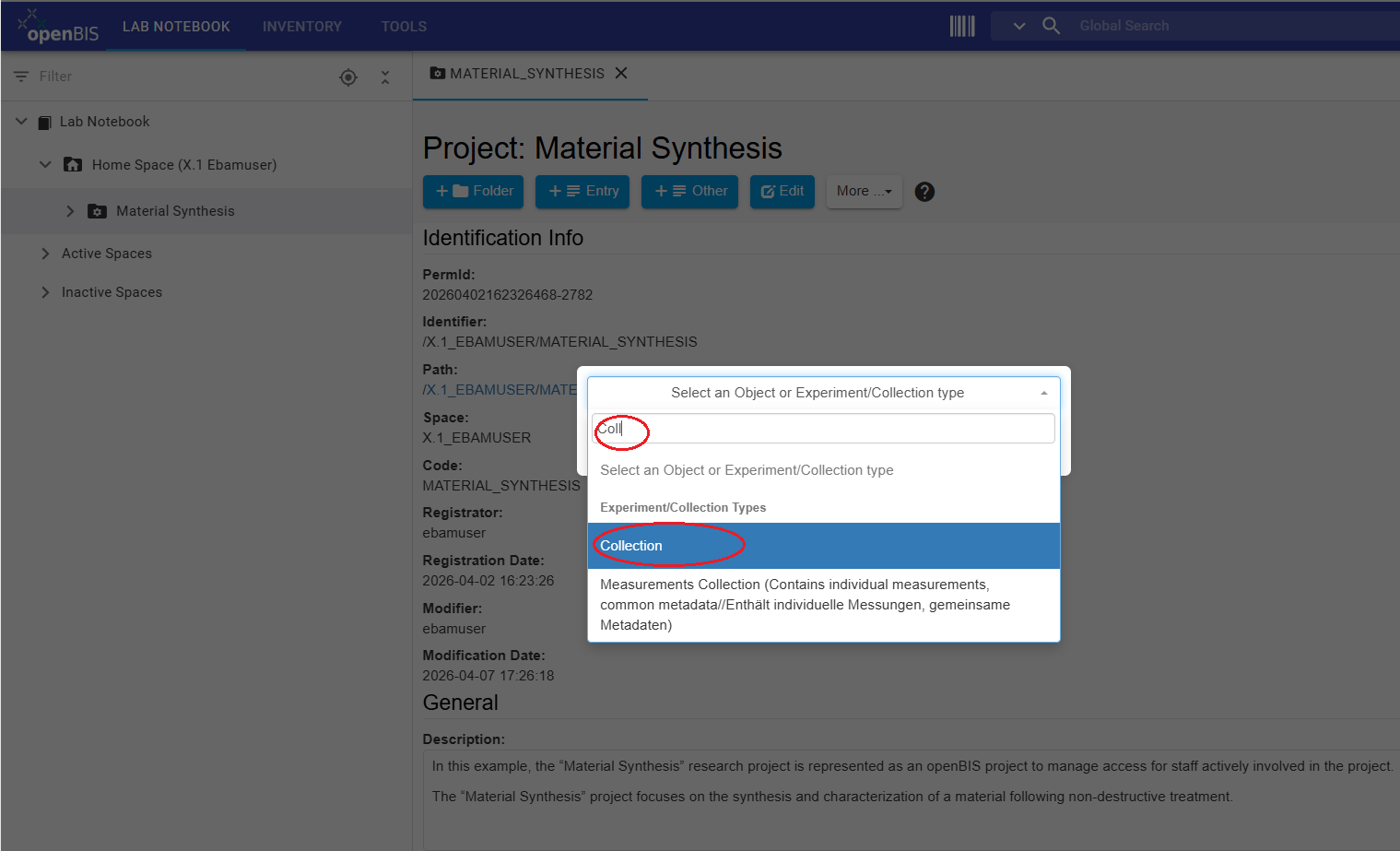Focus the Global Search field
Viewport: 1400px width, 851px height.
tap(1235, 26)
